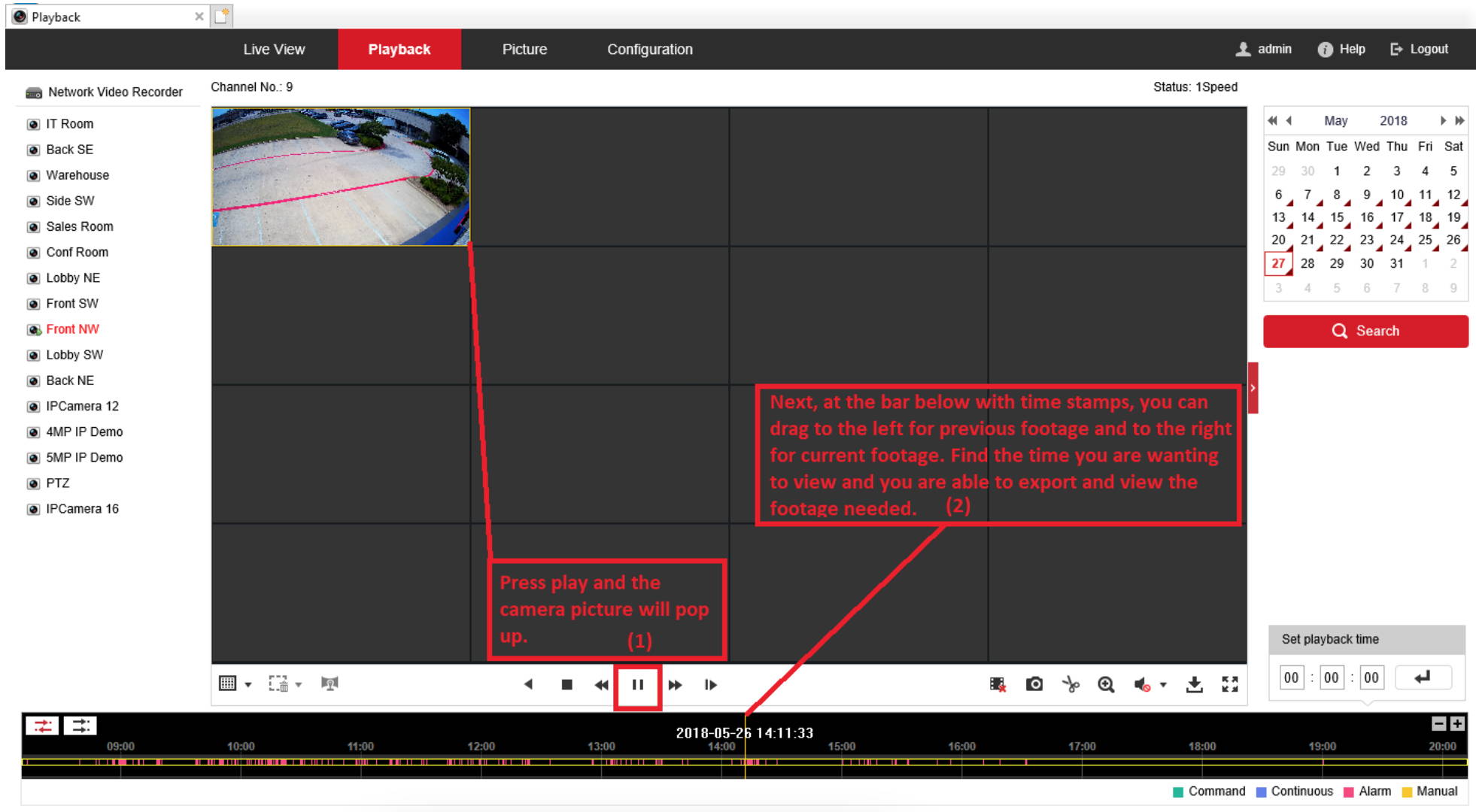Go to previous month in calendar

point(1289,120)
